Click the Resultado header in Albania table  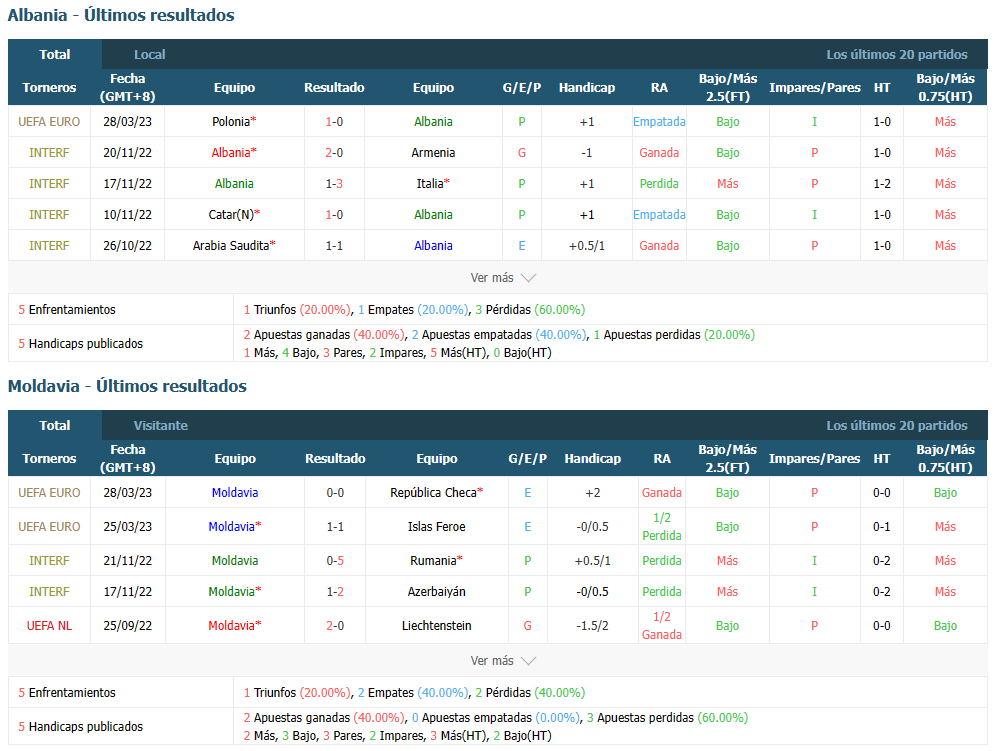[334, 88]
